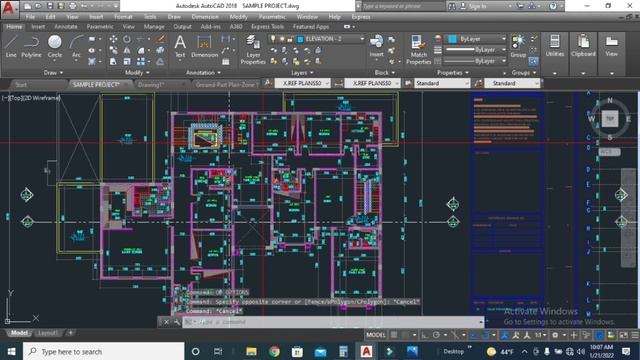The image size is (640, 360).
Task: Toggle polar tracking in status bar
Action: click(x=436, y=335)
